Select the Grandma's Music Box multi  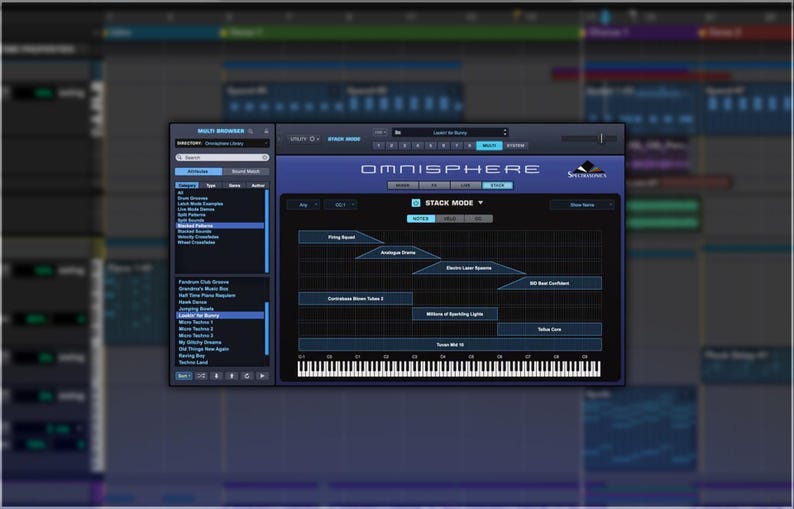tap(220, 289)
